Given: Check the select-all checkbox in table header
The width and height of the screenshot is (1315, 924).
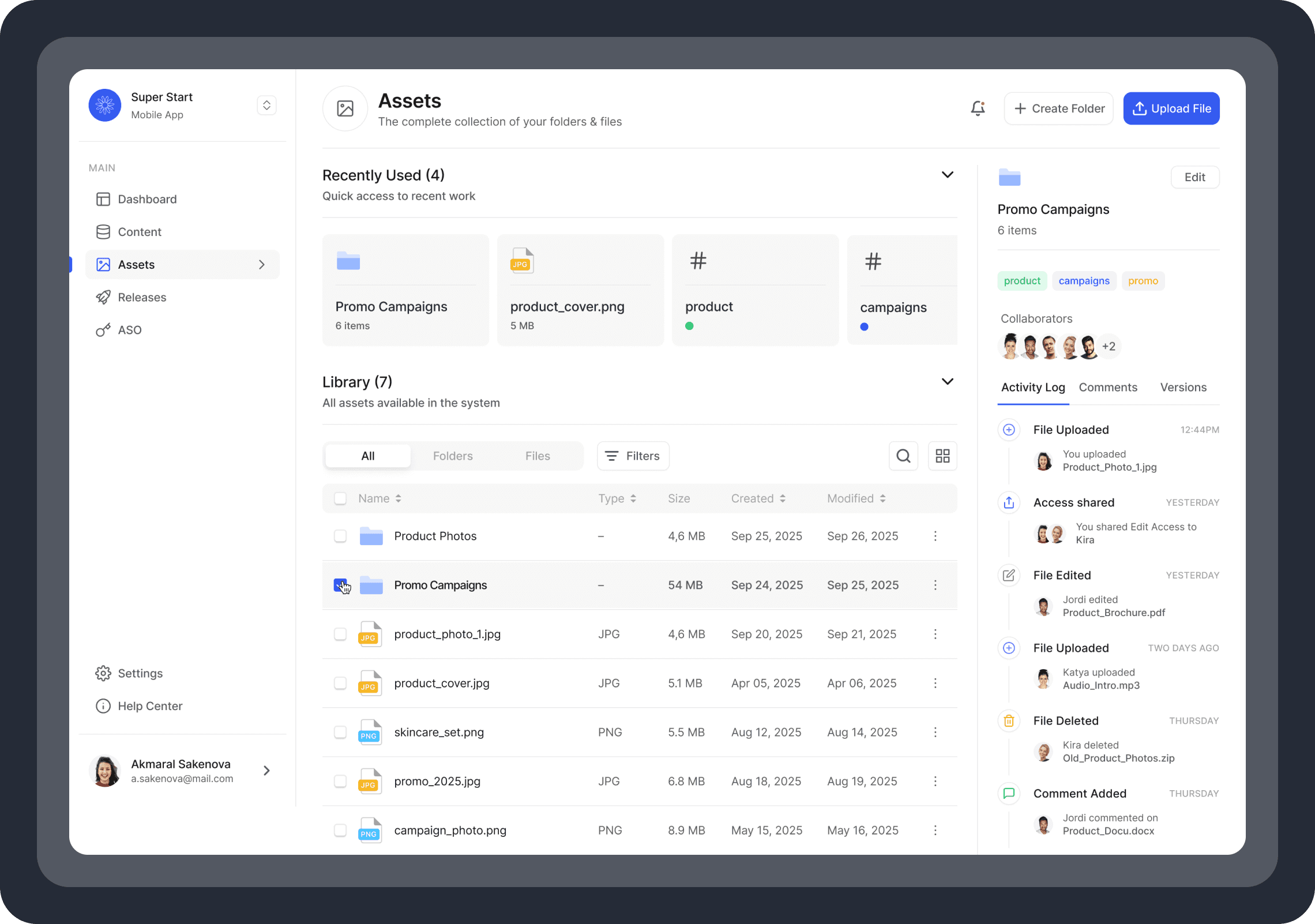Looking at the screenshot, I should (340, 498).
